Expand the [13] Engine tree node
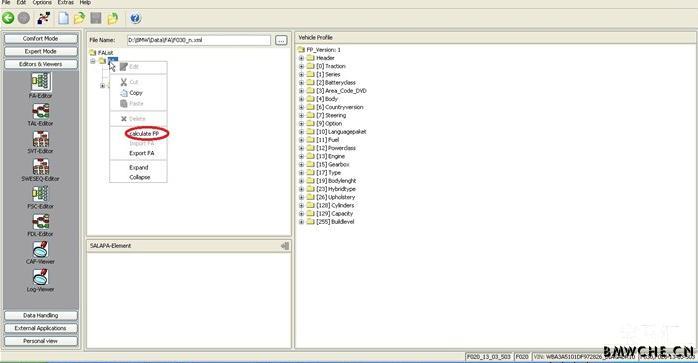The image size is (698, 363). point(301,156)
